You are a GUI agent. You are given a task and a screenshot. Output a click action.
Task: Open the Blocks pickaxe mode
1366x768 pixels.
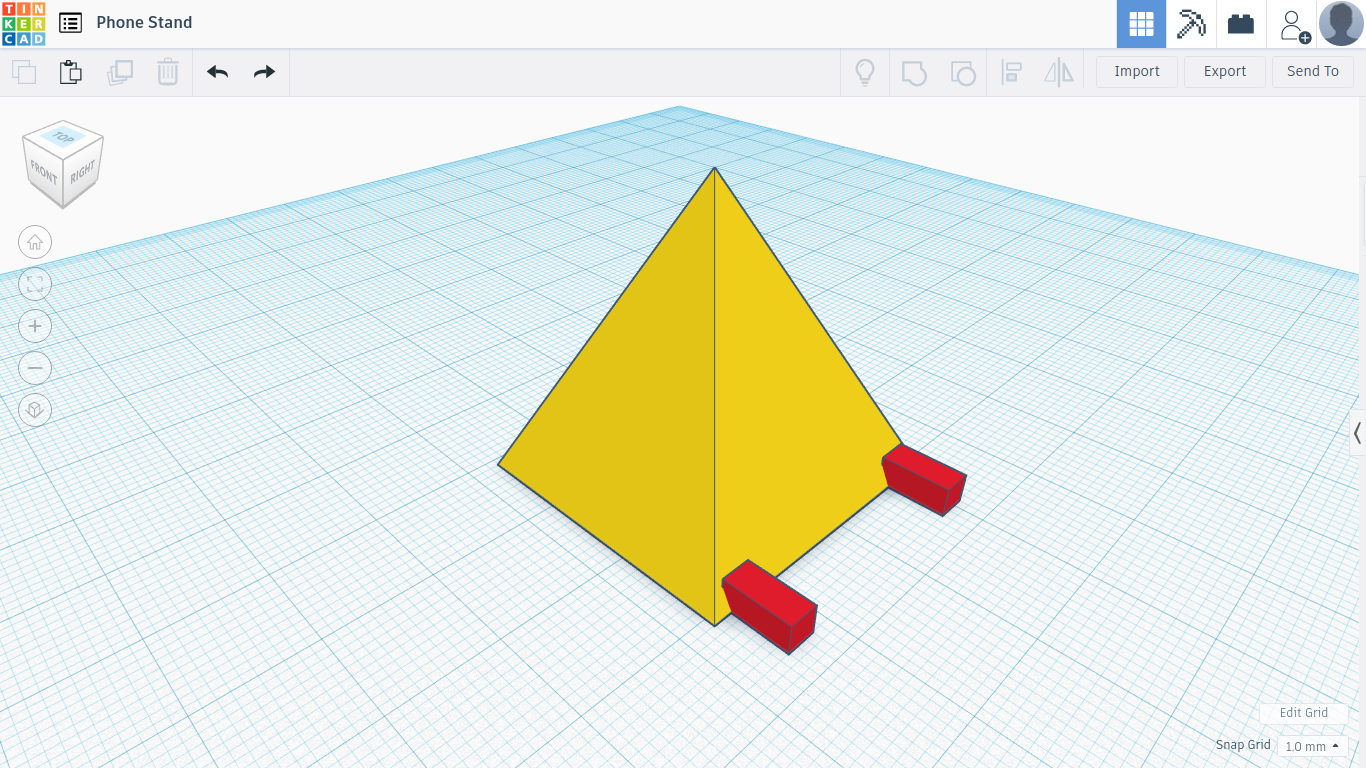[x=1191, y=24]
